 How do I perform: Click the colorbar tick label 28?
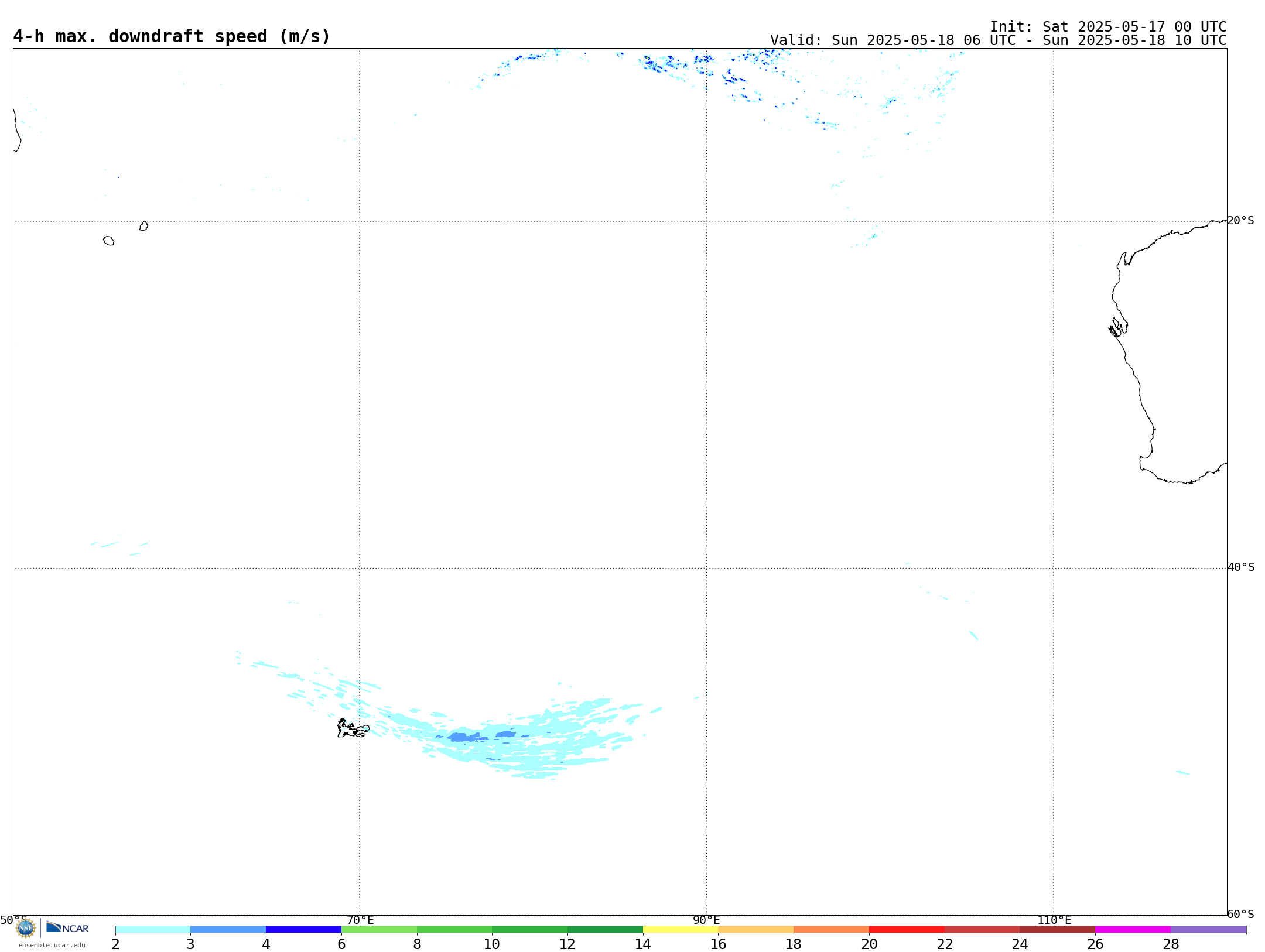1171,944
